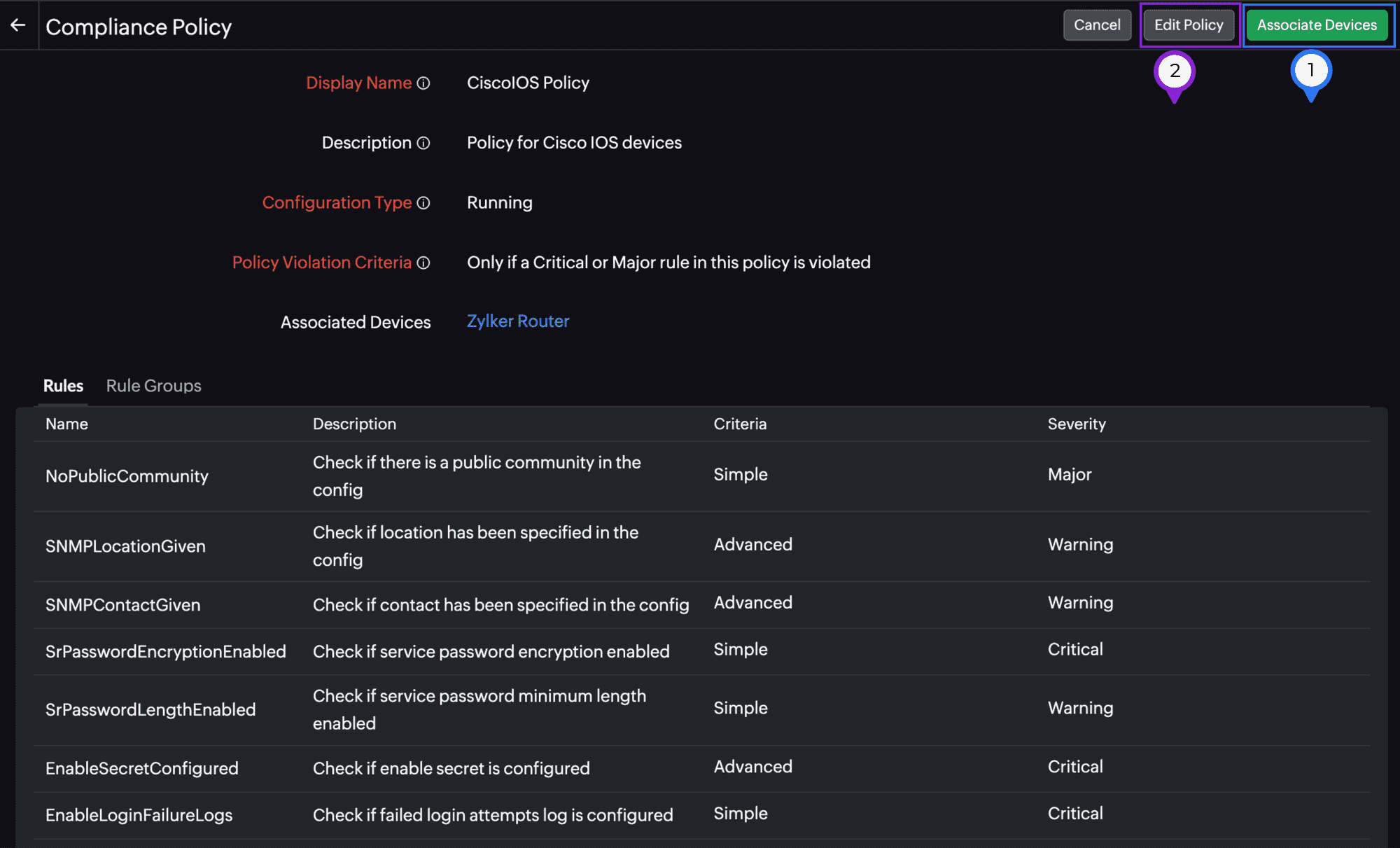1400x848 pixels.
Task: Click the Severity column header
Action: pos(1077,424)
